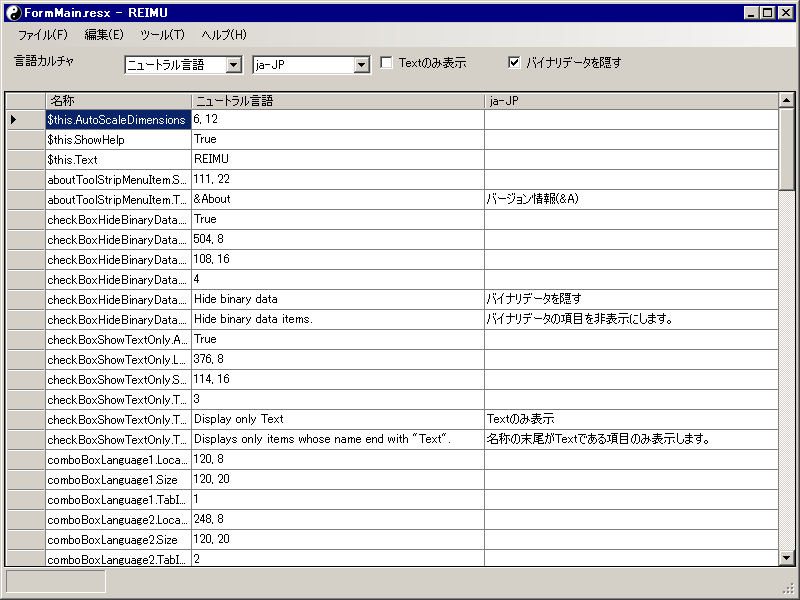Viewport: 800px width, 600px height.
Task: Expand the ja-JP language dropdown
Action: pyautogui.click(x=362, y=65)
